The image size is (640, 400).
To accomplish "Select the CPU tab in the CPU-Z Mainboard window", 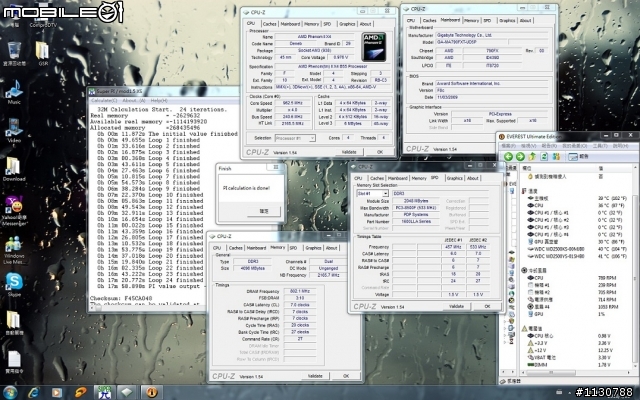I will point(411,20).
